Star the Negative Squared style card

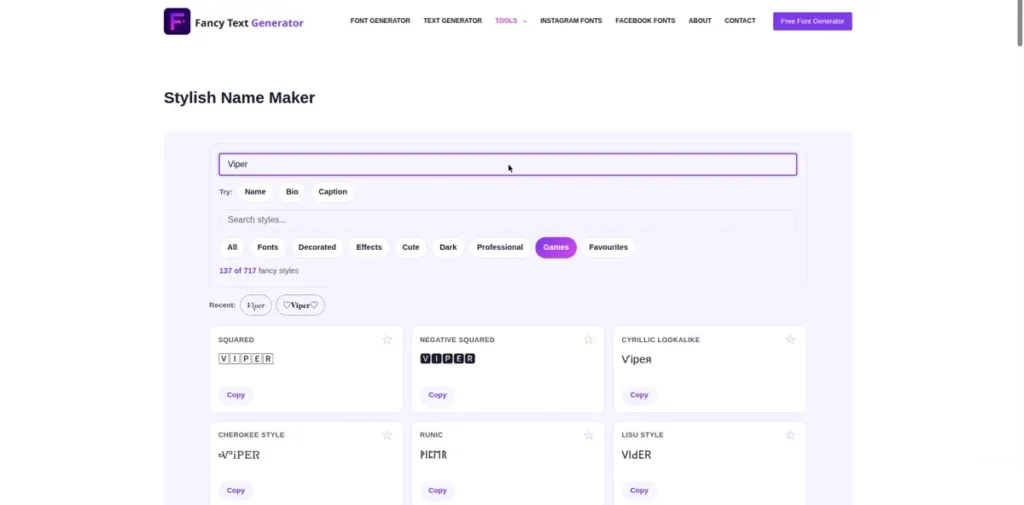tap(588, 340)
